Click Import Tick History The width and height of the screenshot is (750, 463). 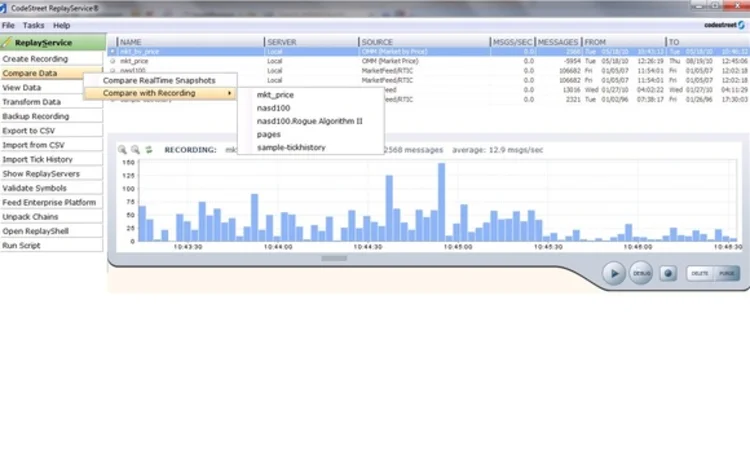51,159
